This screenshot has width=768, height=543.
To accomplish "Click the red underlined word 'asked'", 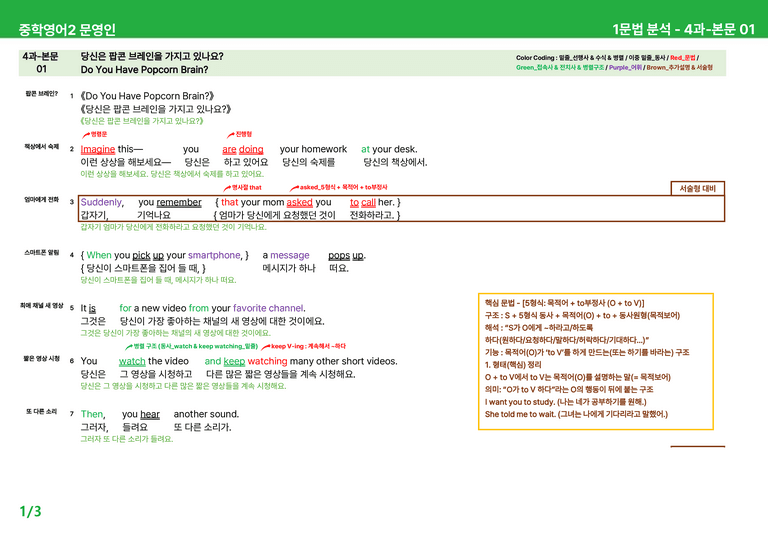I will coord(299,202).
